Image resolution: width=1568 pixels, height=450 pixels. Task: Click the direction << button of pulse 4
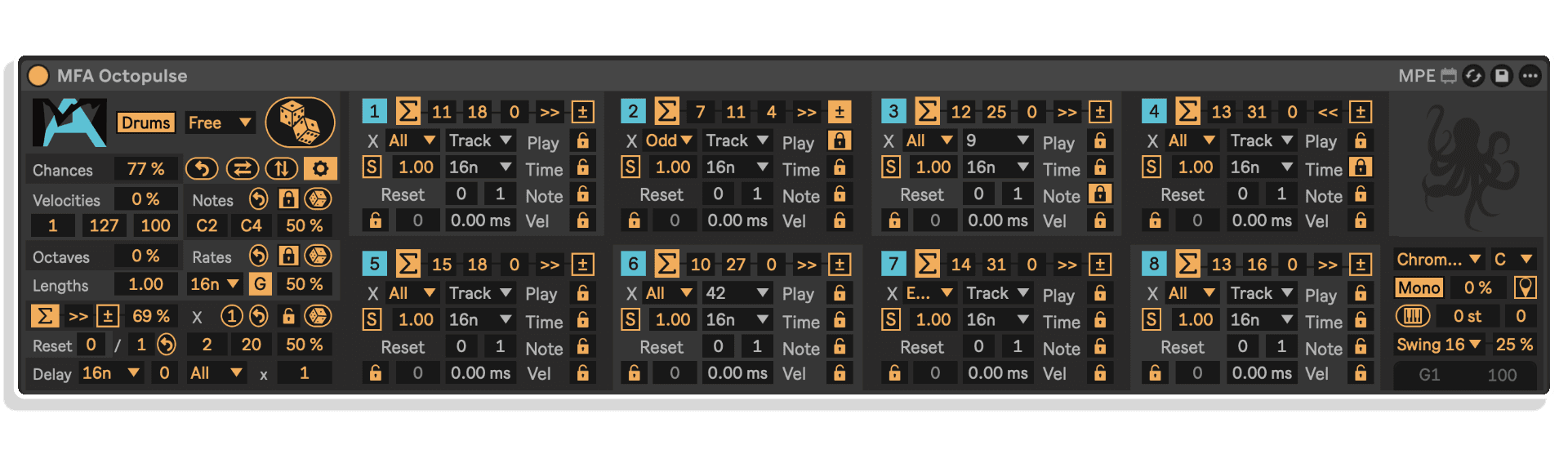[1328, 112]
